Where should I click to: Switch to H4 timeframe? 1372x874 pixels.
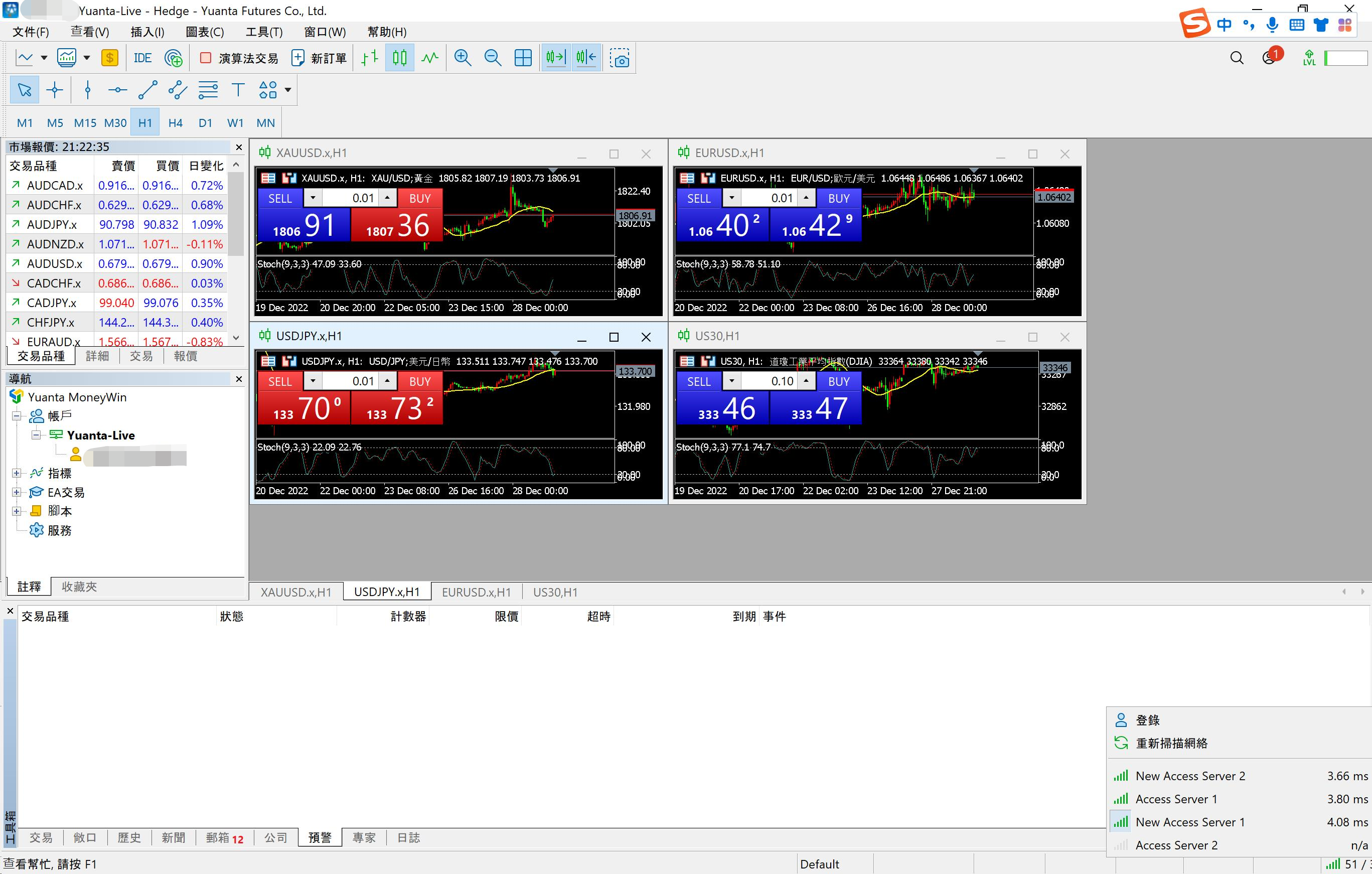click(176, 123)
